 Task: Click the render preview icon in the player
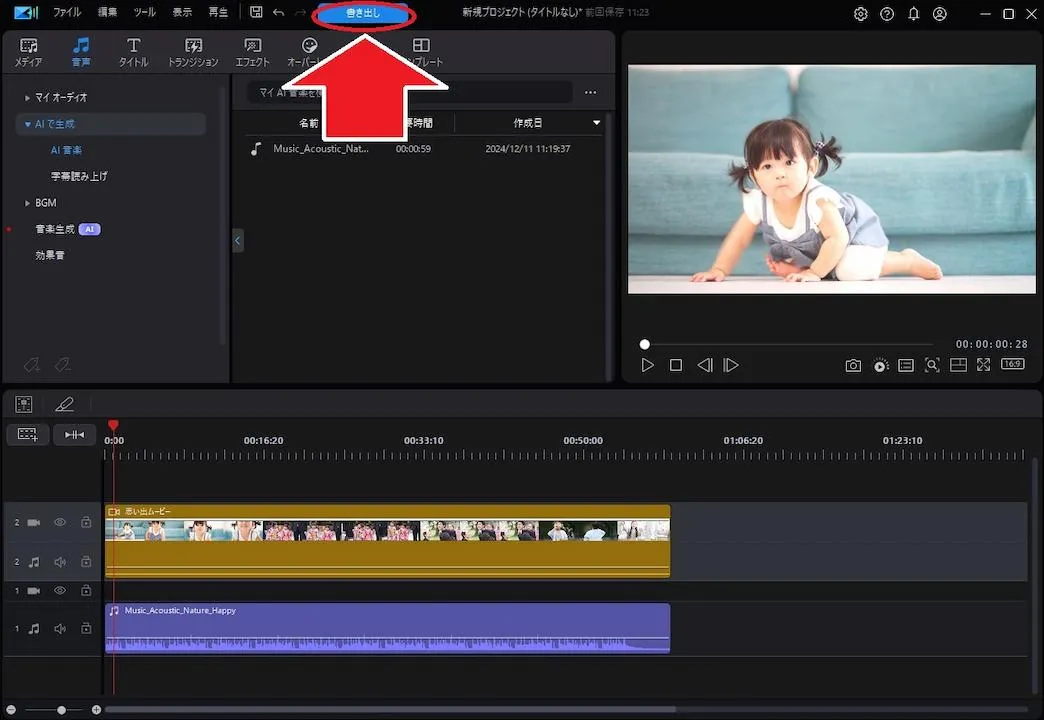(880, 365)
